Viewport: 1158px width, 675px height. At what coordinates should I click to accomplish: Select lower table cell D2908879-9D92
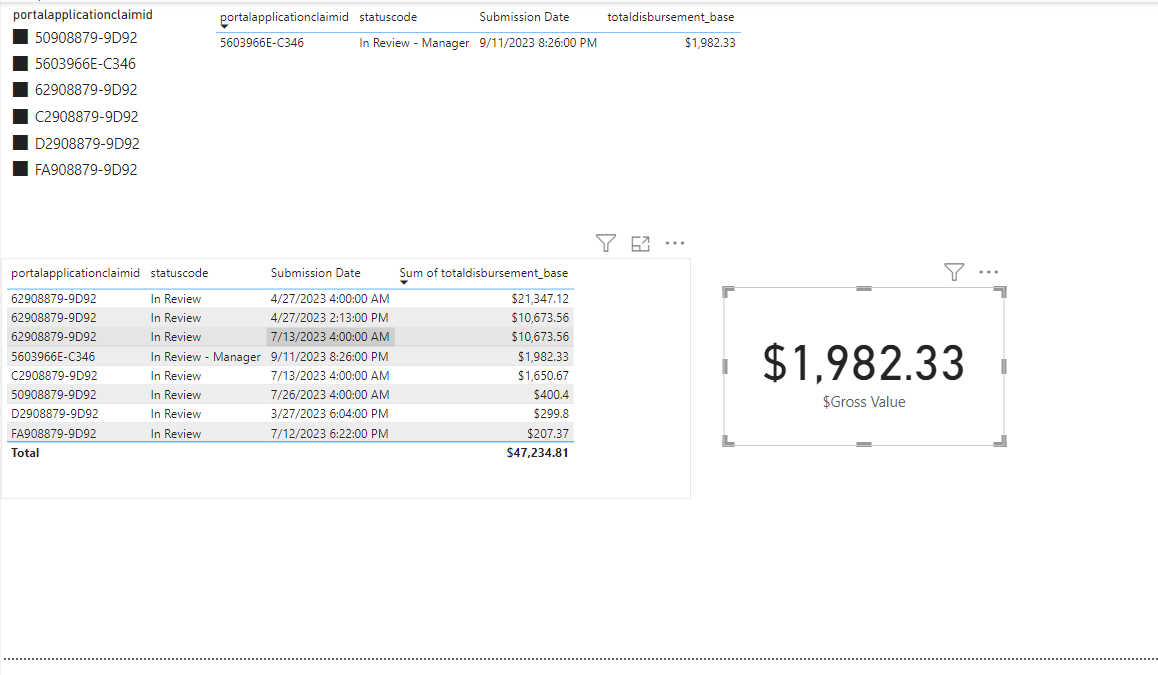pos(55,414)
